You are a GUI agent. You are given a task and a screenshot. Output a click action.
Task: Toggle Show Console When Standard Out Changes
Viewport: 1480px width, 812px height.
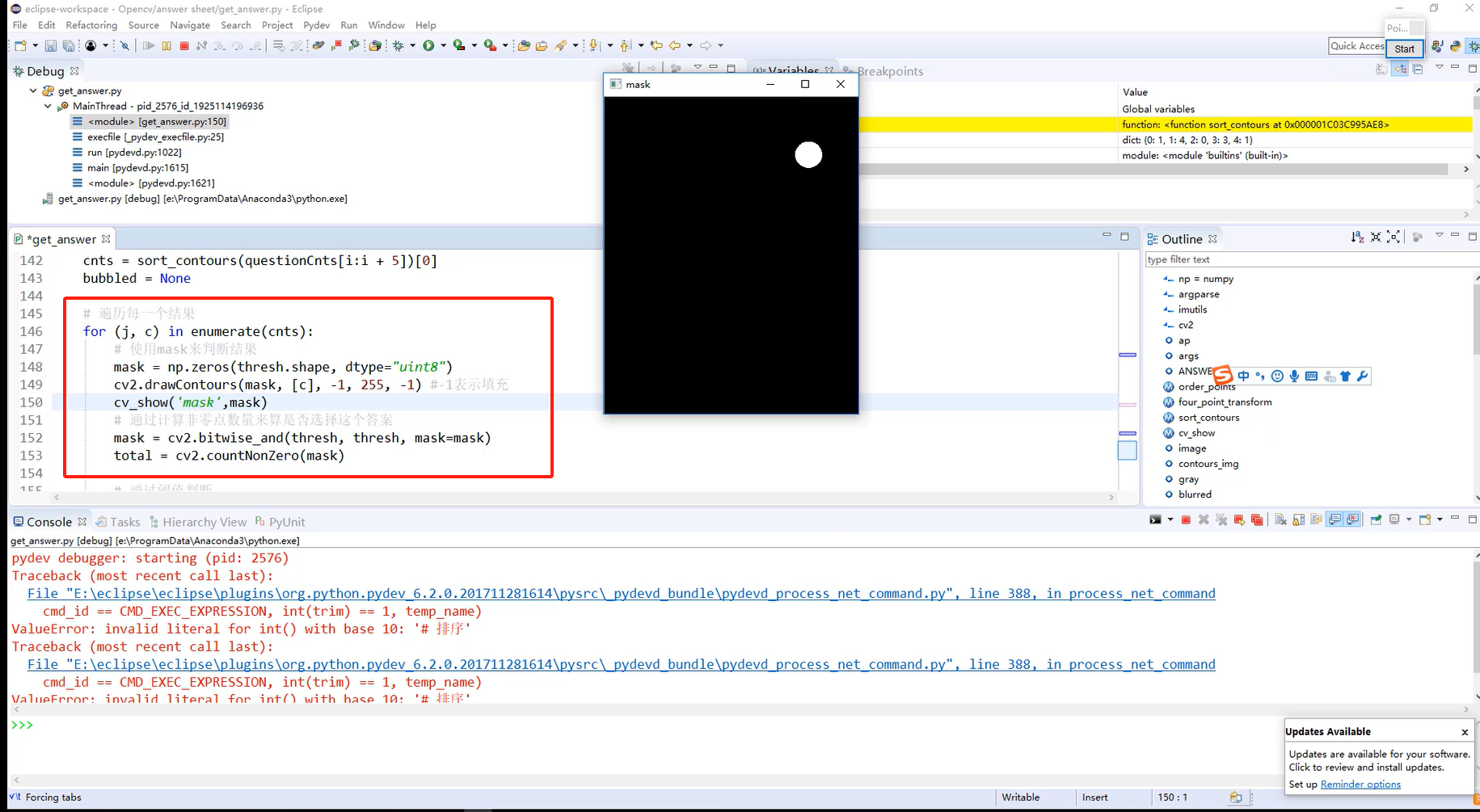click(x=1335, y=520)
